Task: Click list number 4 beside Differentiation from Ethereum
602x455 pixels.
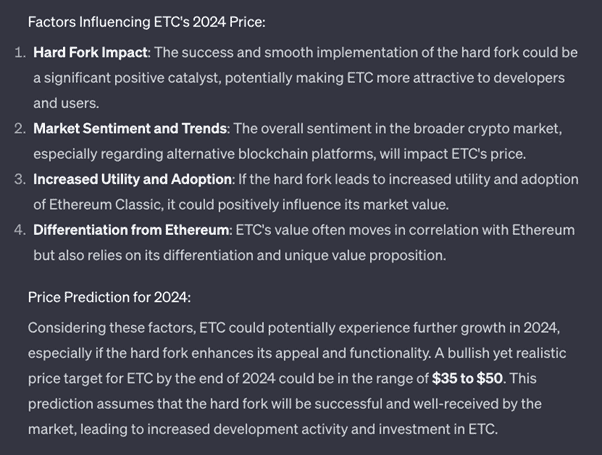Action: tap(20, 230)
